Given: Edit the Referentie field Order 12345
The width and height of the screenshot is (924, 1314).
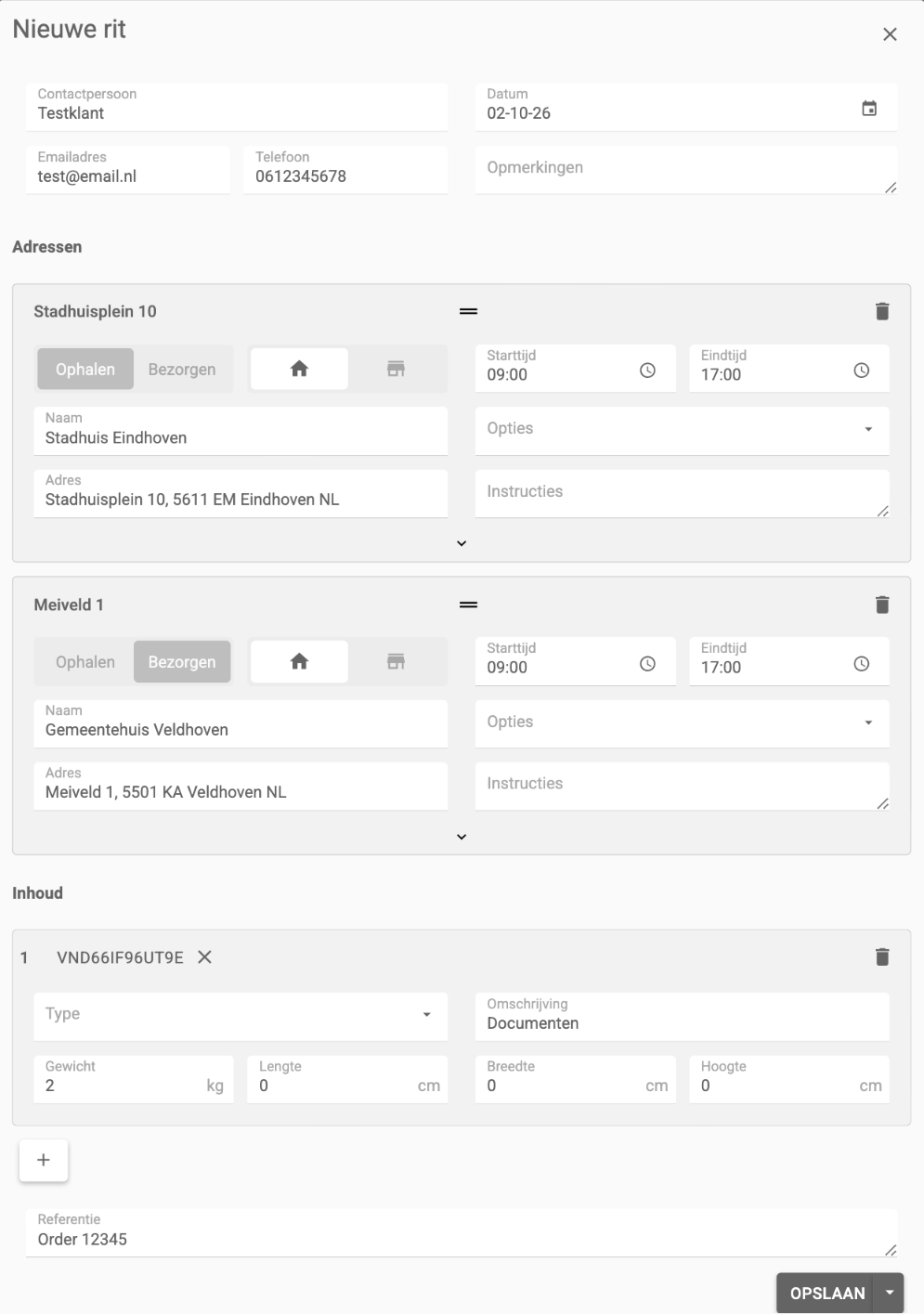Looking at the screenshot, I should point(462,1232).
